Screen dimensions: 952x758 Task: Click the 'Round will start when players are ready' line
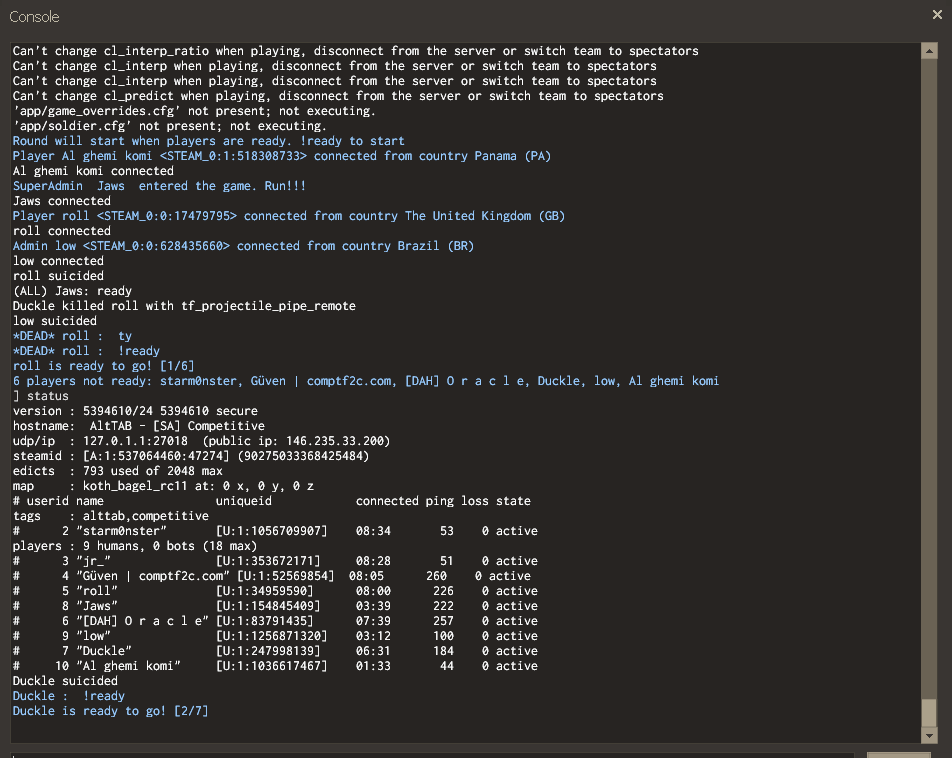point(208,141)
